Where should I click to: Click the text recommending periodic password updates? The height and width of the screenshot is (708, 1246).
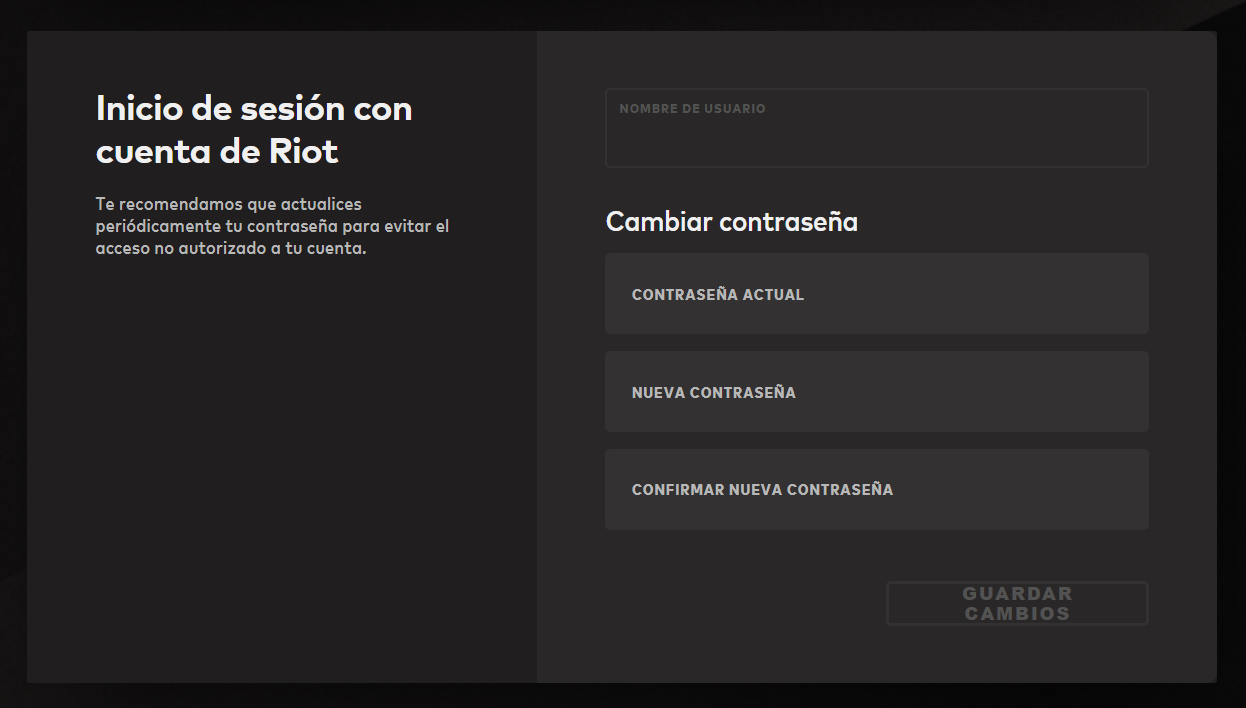(x=272, y=226)
